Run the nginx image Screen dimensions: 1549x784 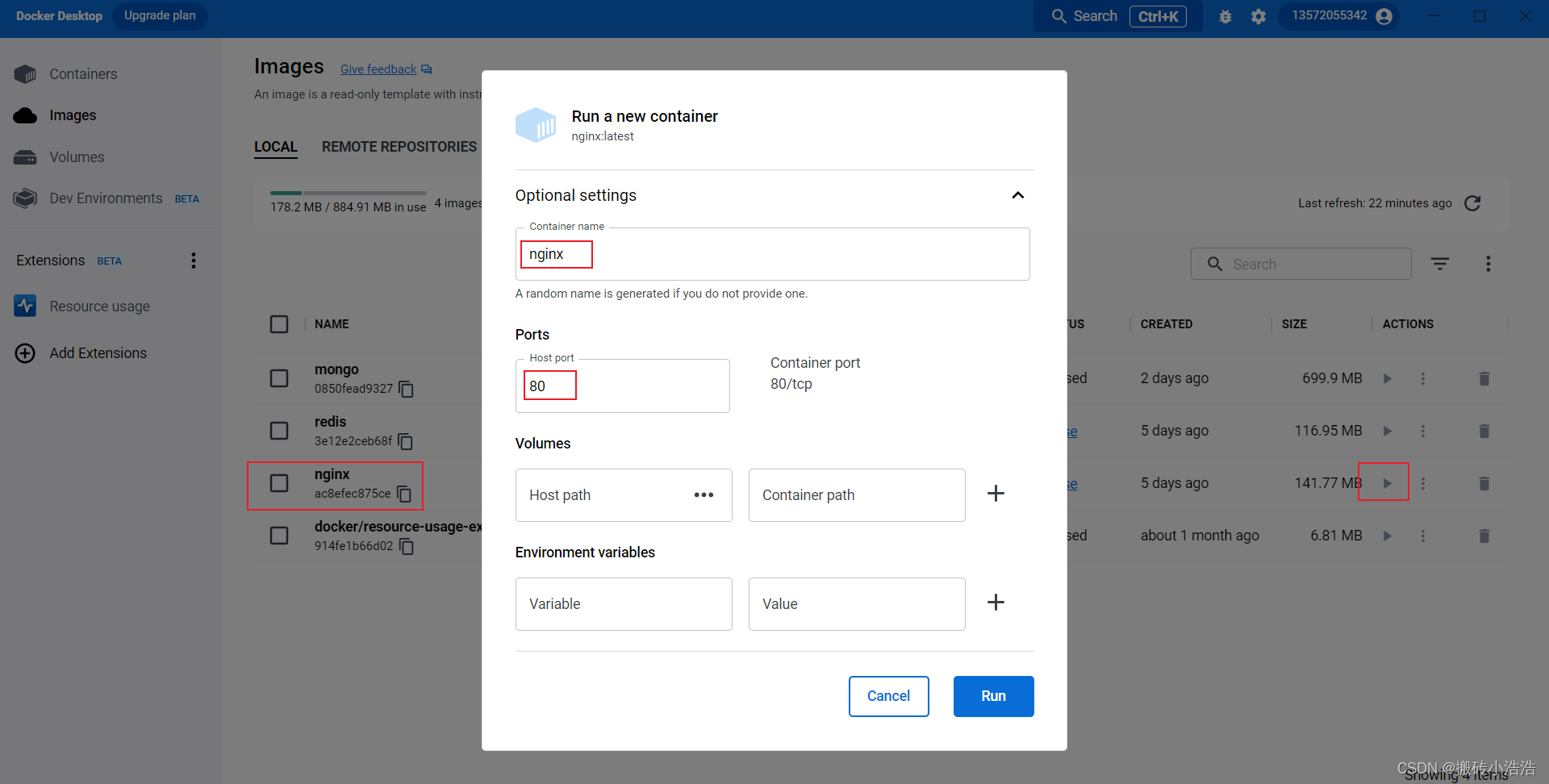(x=1388, y=483)
